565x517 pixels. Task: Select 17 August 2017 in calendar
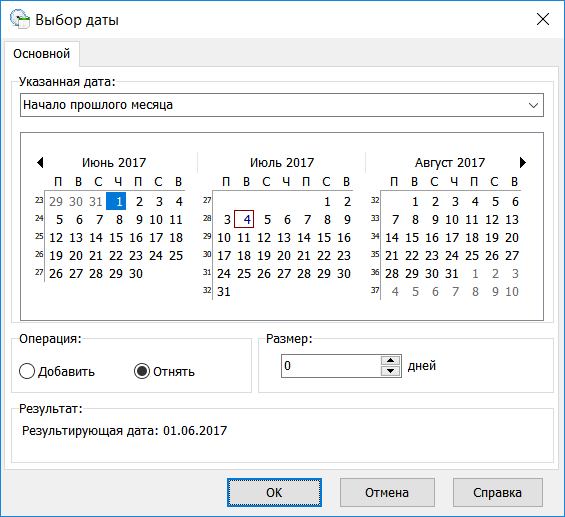pyautogui.click(x=451, y=237)
